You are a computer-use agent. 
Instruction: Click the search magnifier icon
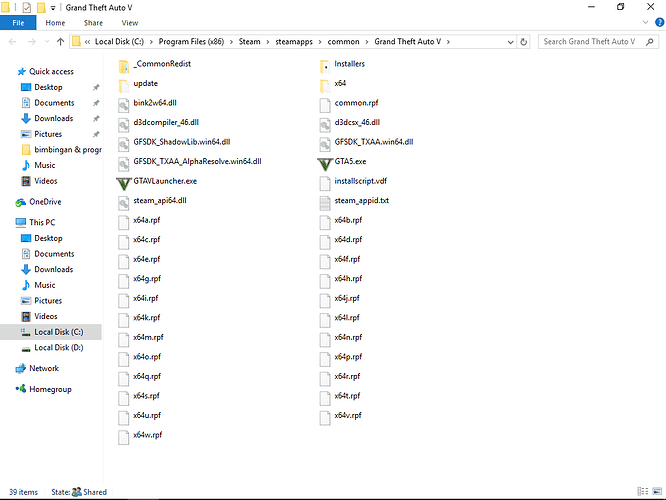tap(650, 42)
